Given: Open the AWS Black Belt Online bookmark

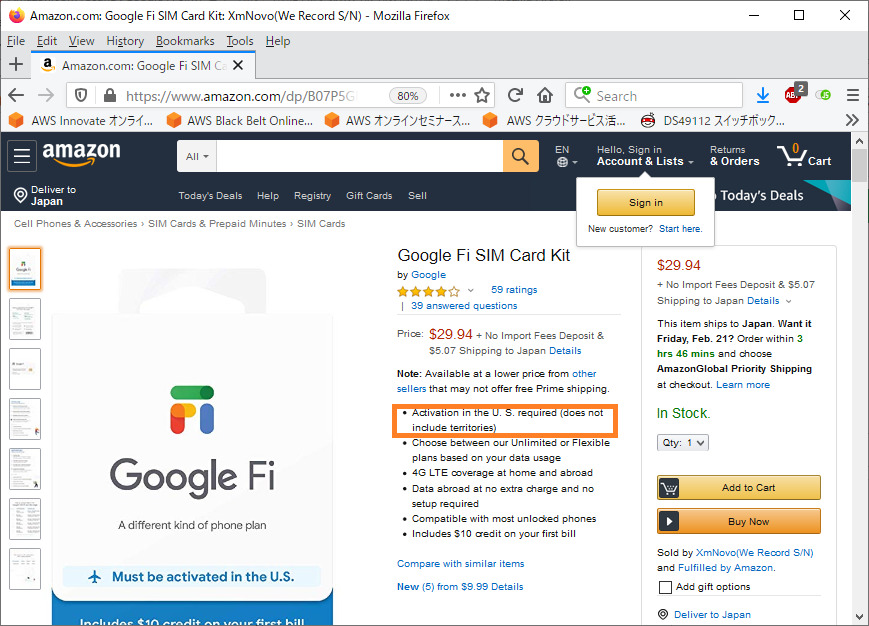Looking at the screenshot, I should [241, 120].
